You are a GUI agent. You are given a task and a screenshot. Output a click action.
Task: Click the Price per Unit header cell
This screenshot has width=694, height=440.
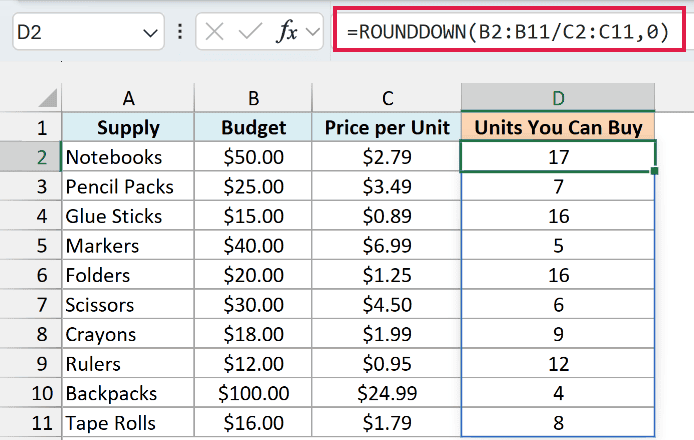point(387,127)
